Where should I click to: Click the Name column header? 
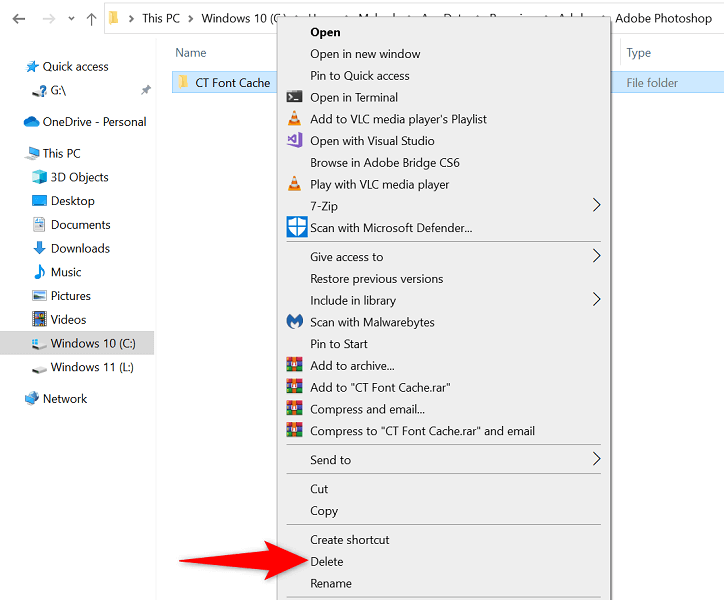190,53
